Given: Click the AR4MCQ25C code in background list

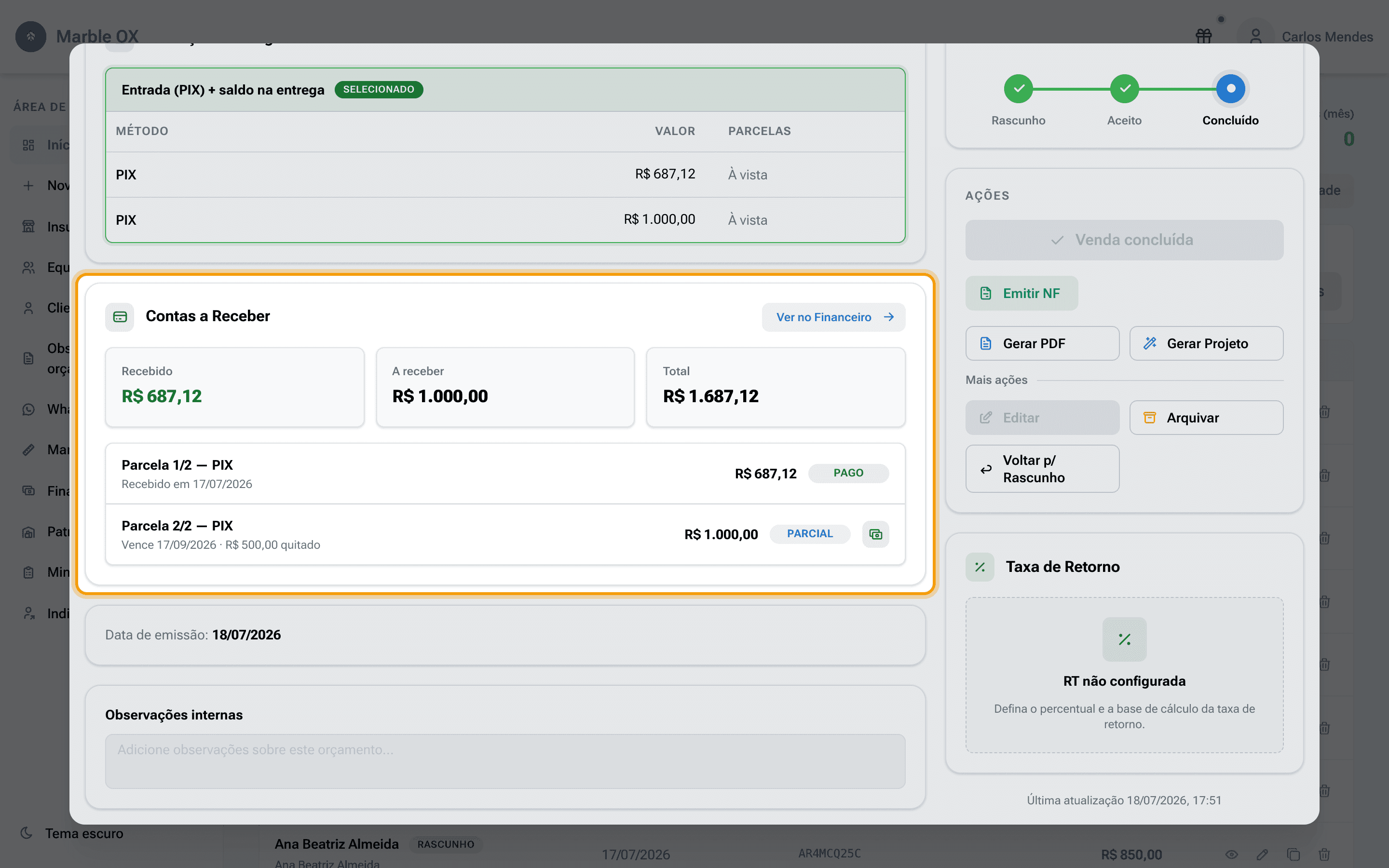Looking at the screenshot, I should coord(830,854).
